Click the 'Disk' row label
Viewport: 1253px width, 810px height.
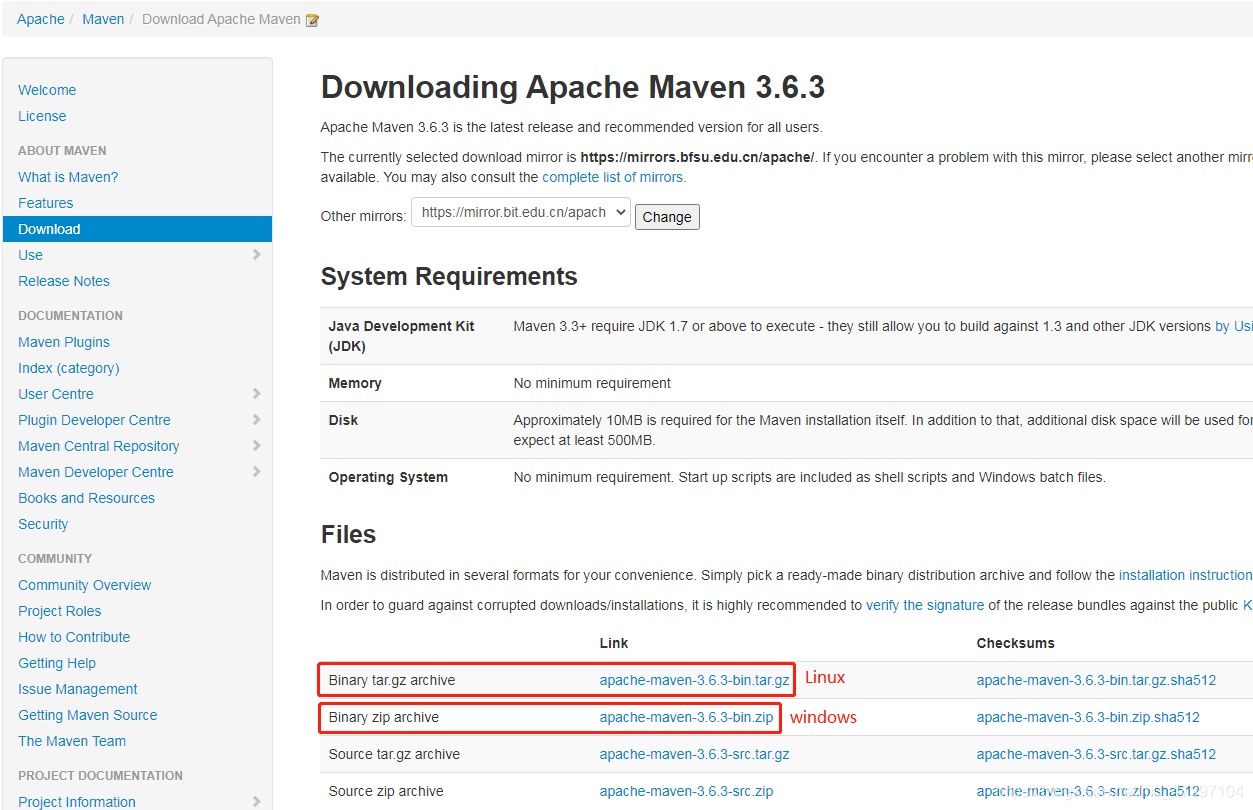tap(343, 420)
